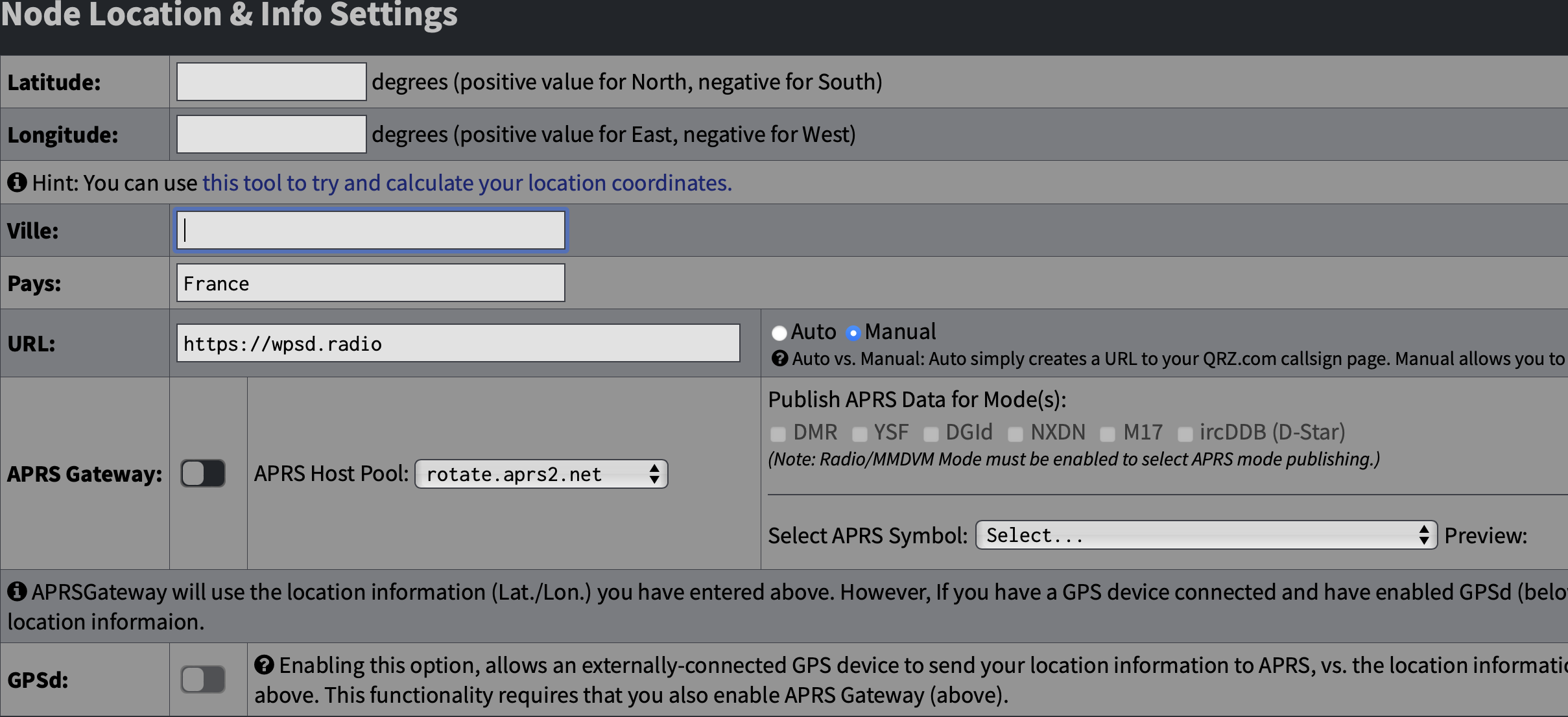The image size is (1568, 717).
Task: Check the YSF mode checkbox
Action: click(x=860, y=433)
